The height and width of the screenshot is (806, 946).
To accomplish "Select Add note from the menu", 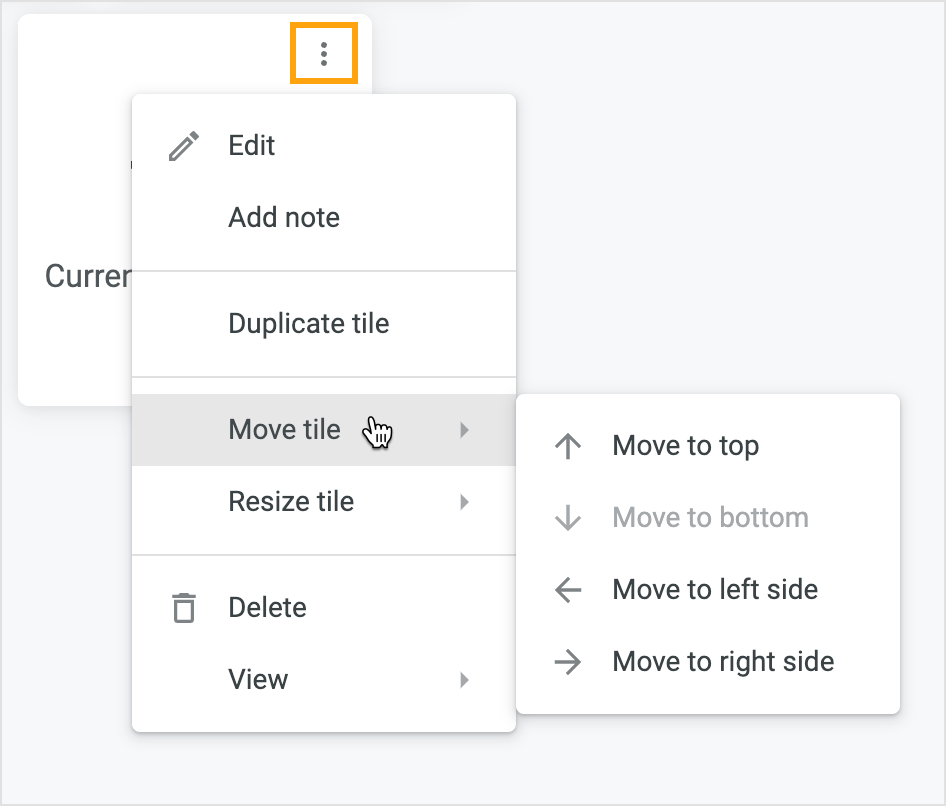I will coord(284,218).
